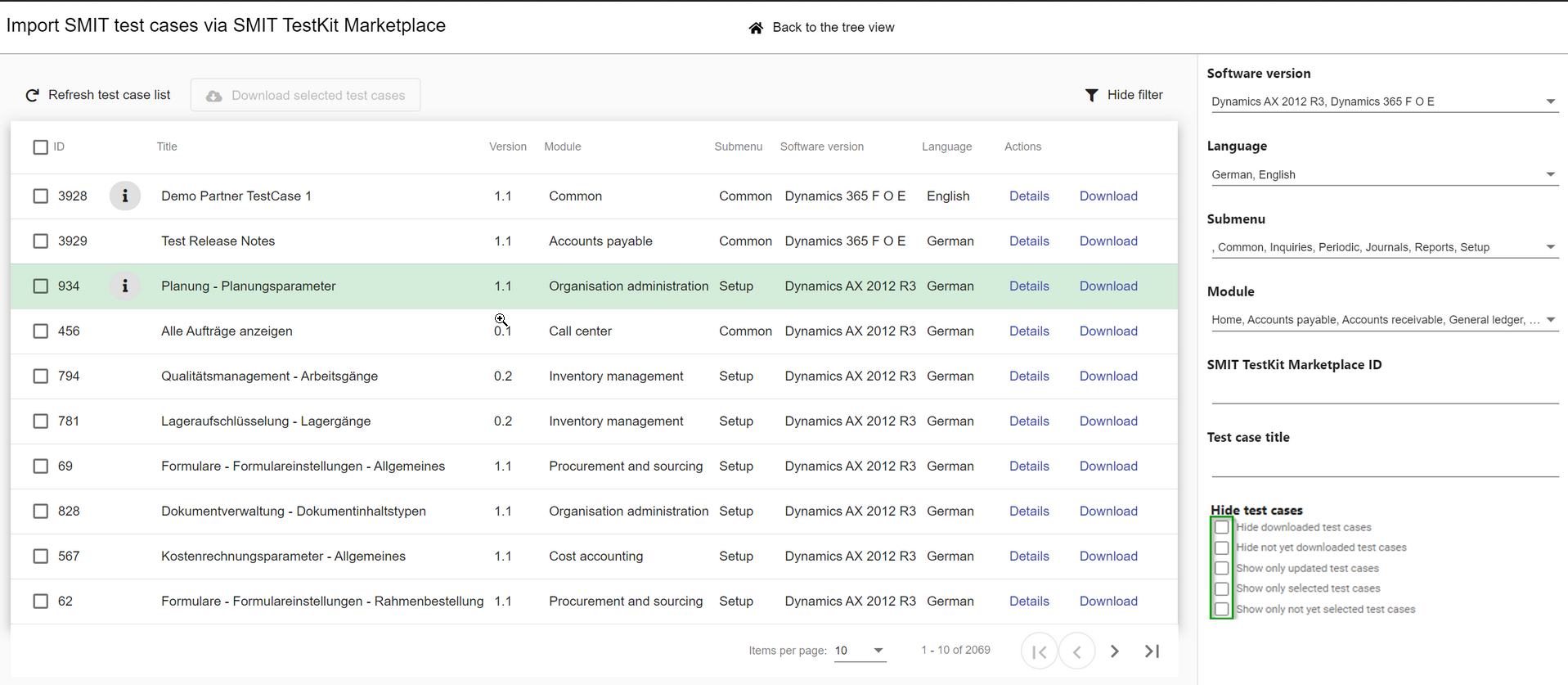Open info icon for Planung - Planungsparameter
Image resolution: width=1568 pixels, height=685 pixels.
pos(125,286)
